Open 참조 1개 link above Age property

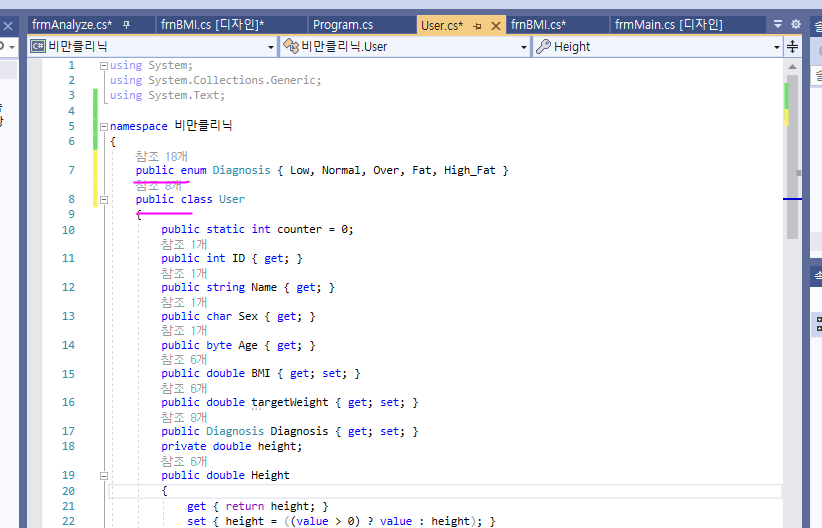tap(184, 330)
